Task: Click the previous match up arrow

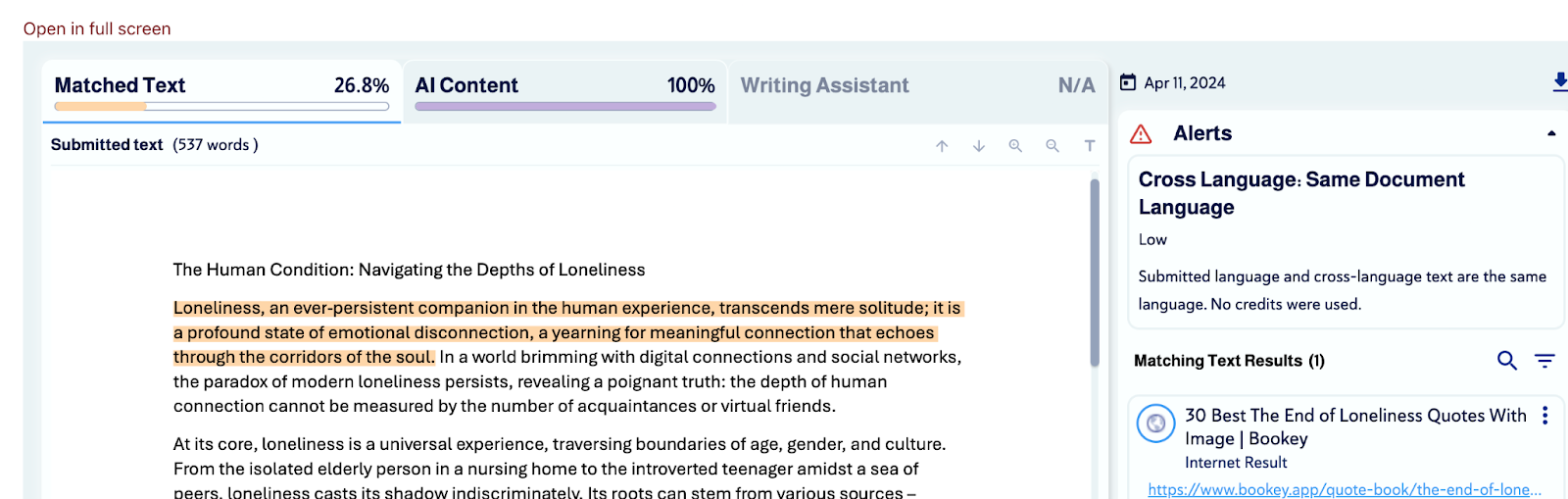Action: coord(942,146)
